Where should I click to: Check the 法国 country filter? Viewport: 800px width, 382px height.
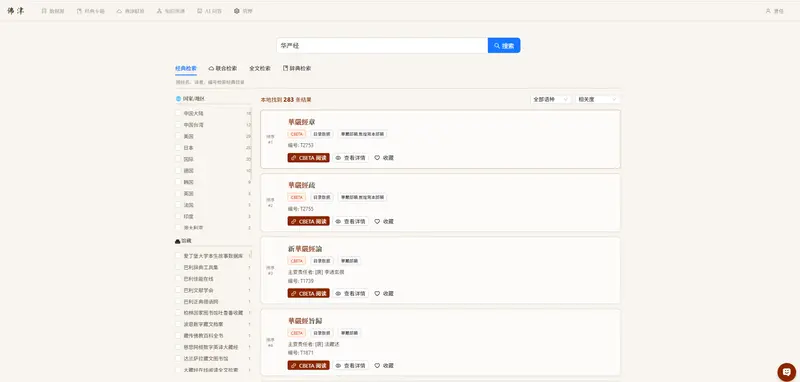tap(178, 205)
